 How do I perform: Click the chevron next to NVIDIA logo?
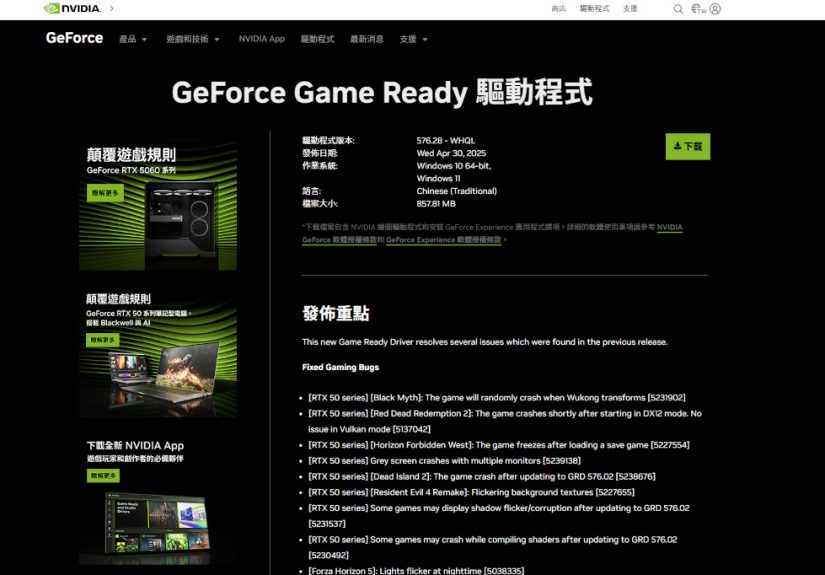112,8
